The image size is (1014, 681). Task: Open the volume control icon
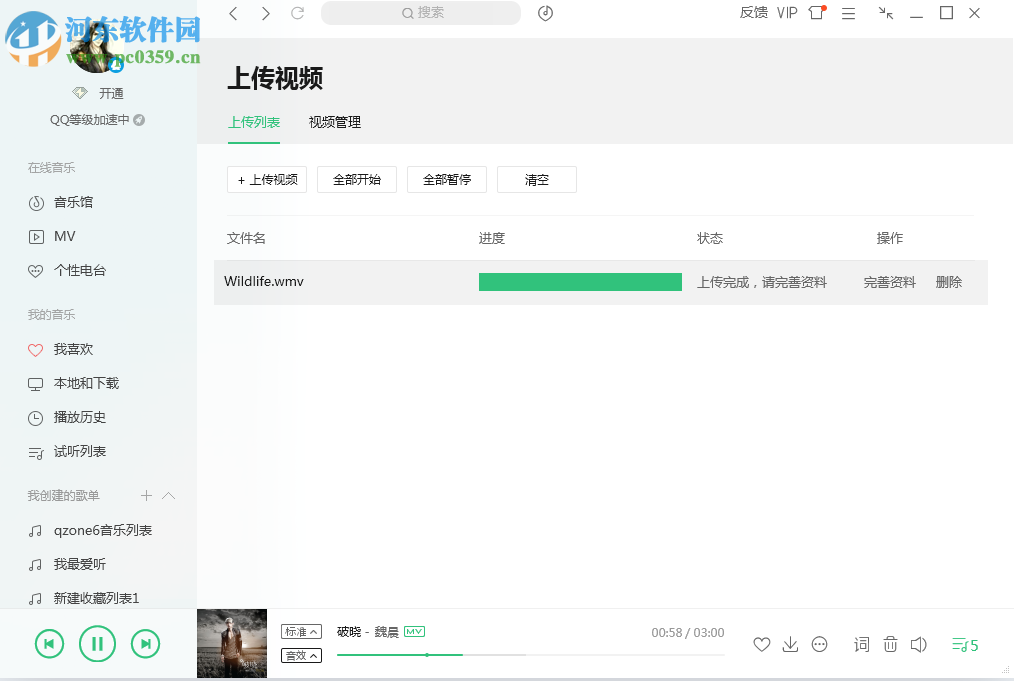pyautogui.click(x=919, y=644)
